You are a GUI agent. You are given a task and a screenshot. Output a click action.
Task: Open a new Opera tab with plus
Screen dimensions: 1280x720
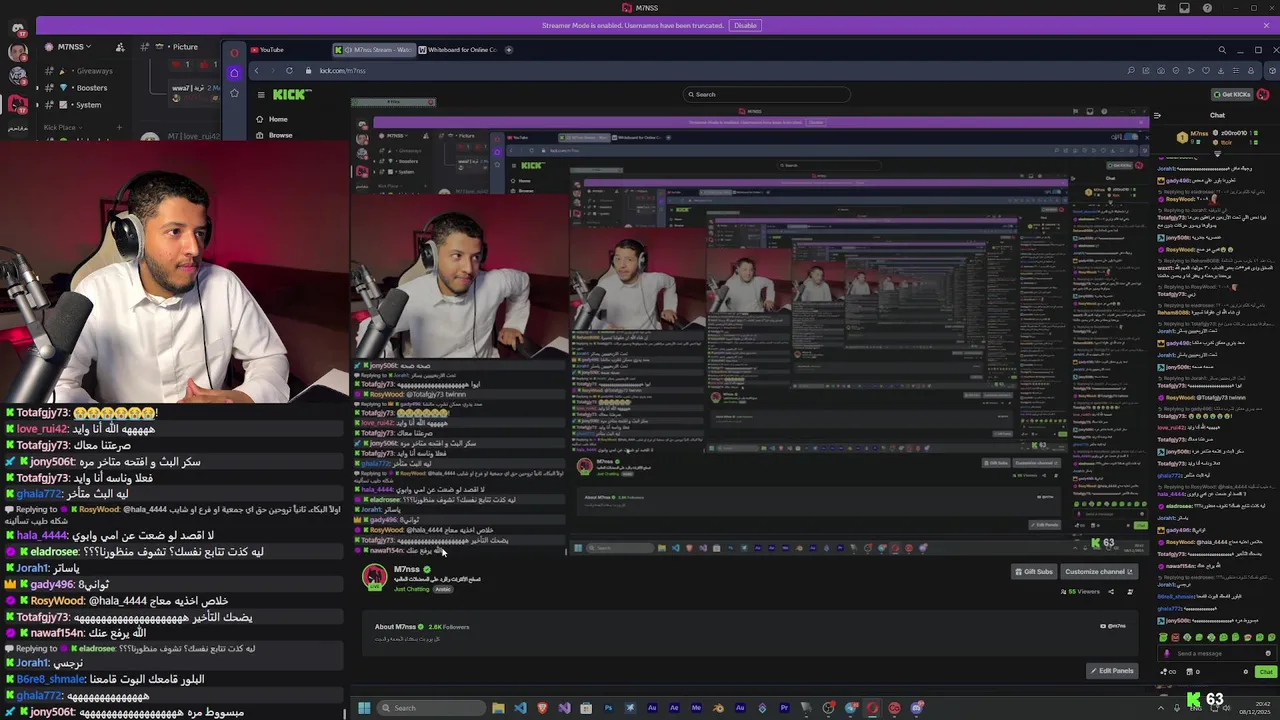[508, 50]
